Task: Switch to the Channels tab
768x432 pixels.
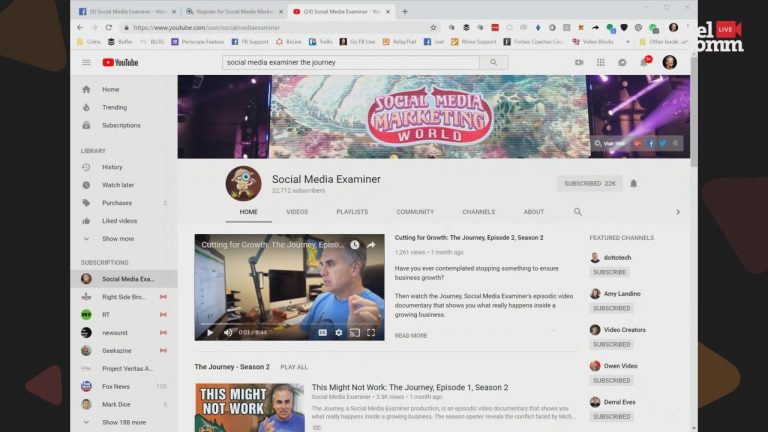Action: (479, 212)
